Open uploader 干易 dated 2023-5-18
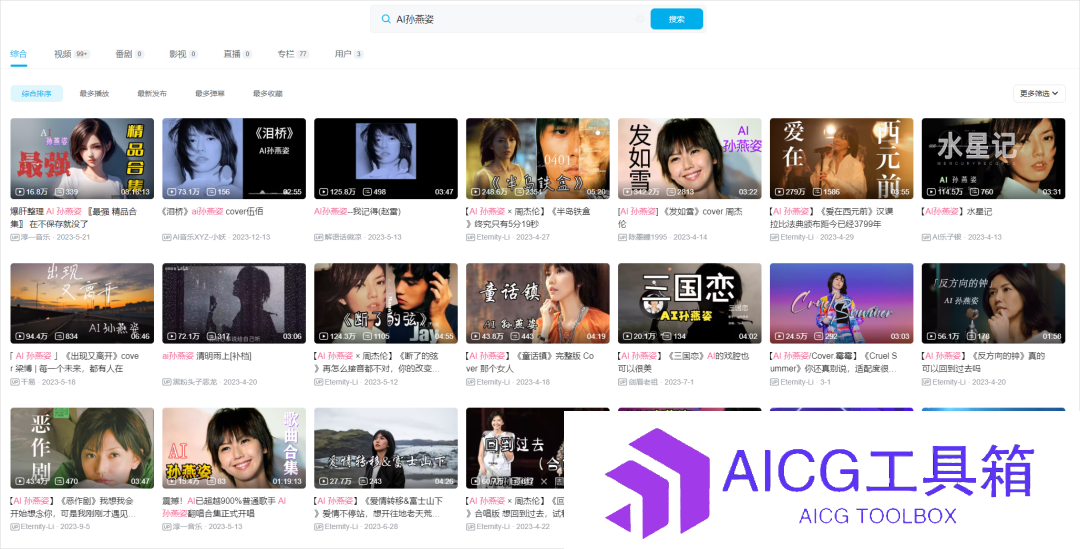Screen dimensions: 1080x549 [x=28, y=382]
